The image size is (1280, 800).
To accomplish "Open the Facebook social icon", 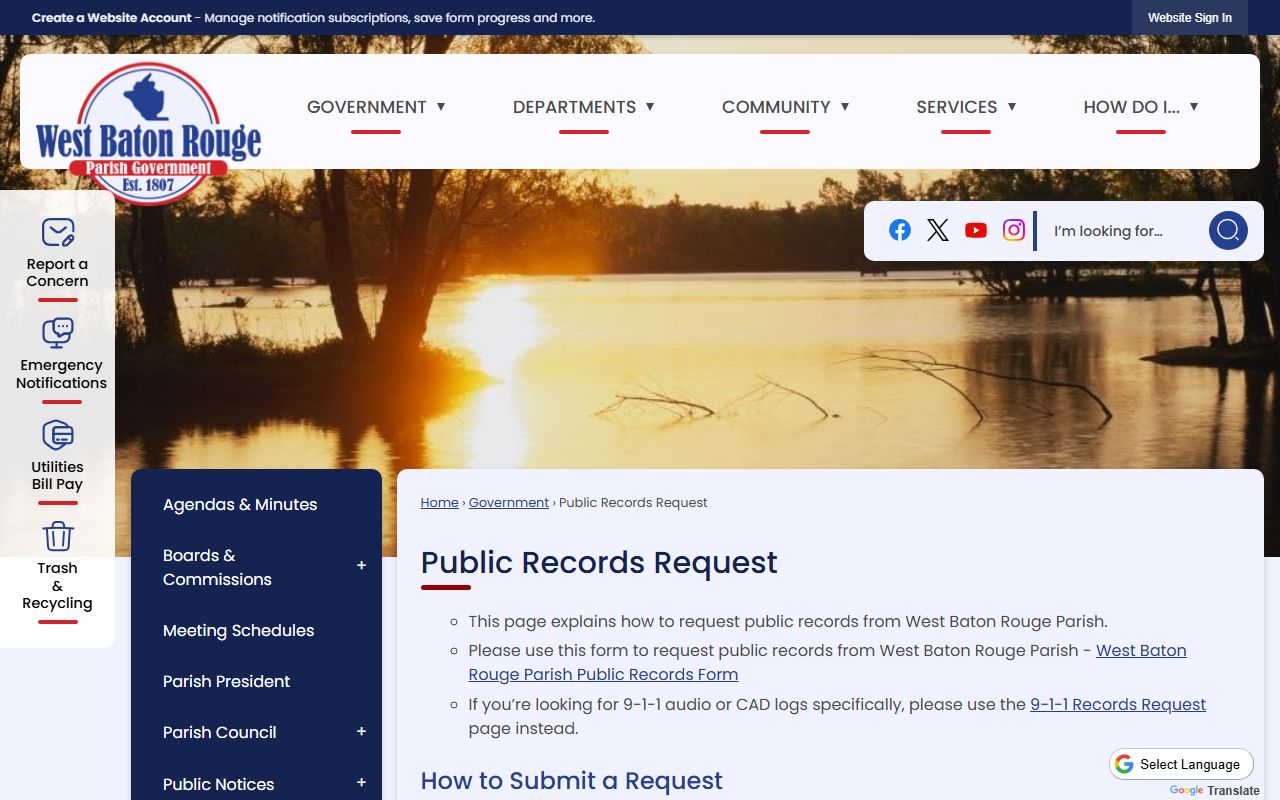I will tap(900, 230).
